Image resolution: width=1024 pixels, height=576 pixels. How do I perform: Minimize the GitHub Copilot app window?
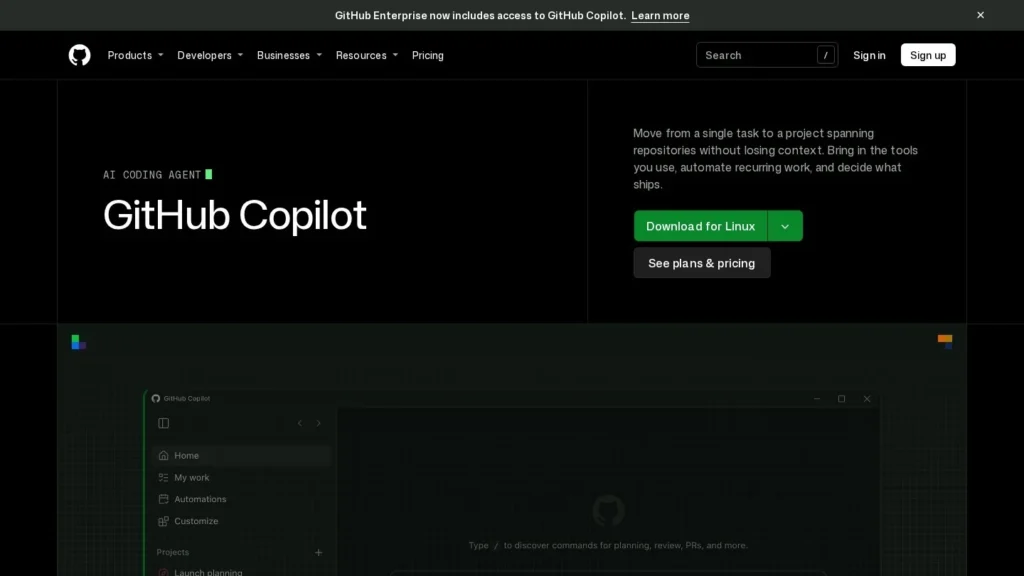[817, 398]
